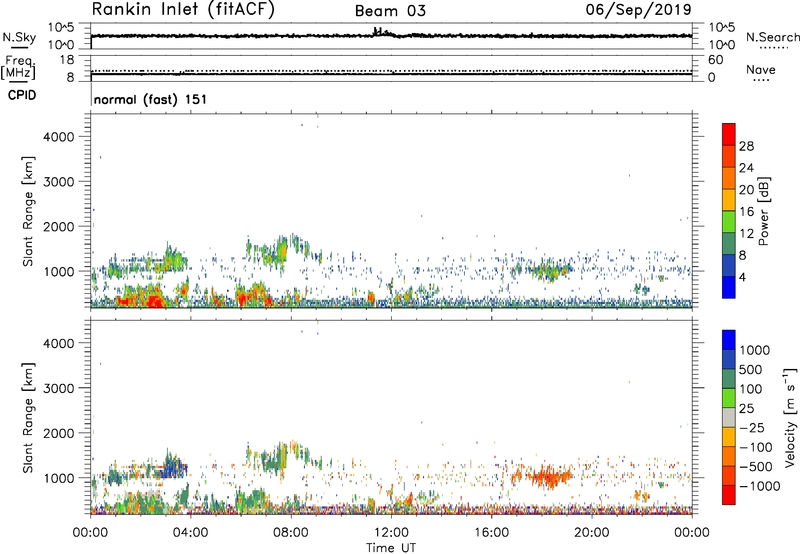Click the '18' frequency axis value

coord(67,60)
